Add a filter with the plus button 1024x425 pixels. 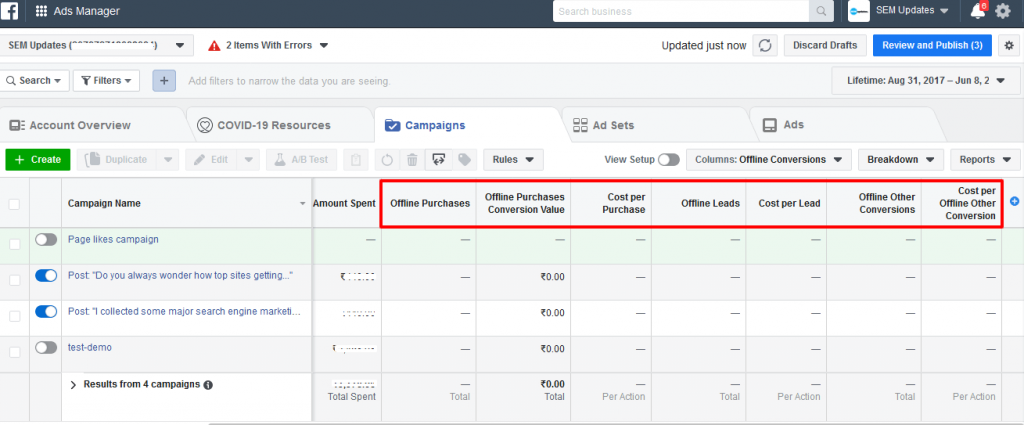[x=164, y=81]
